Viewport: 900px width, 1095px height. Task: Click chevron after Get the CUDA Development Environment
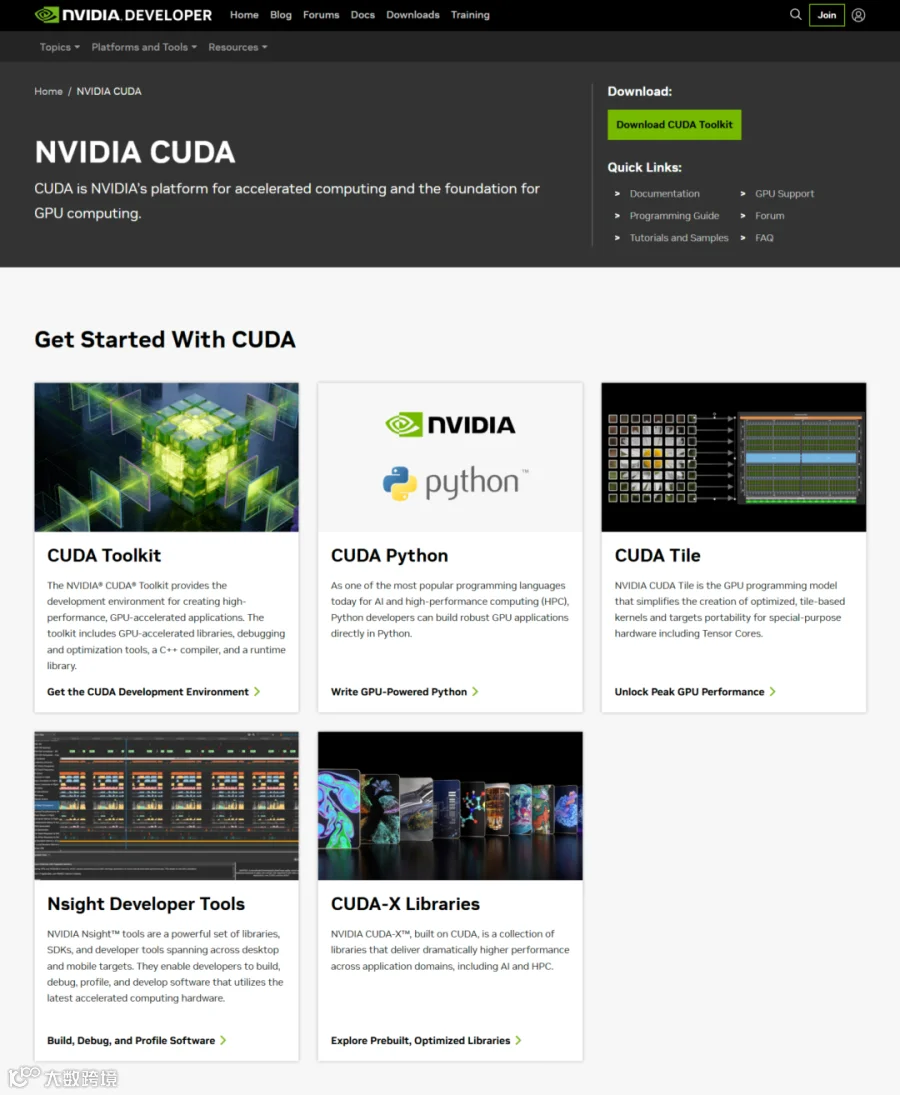pyautogui.click(x=257, y=691)
